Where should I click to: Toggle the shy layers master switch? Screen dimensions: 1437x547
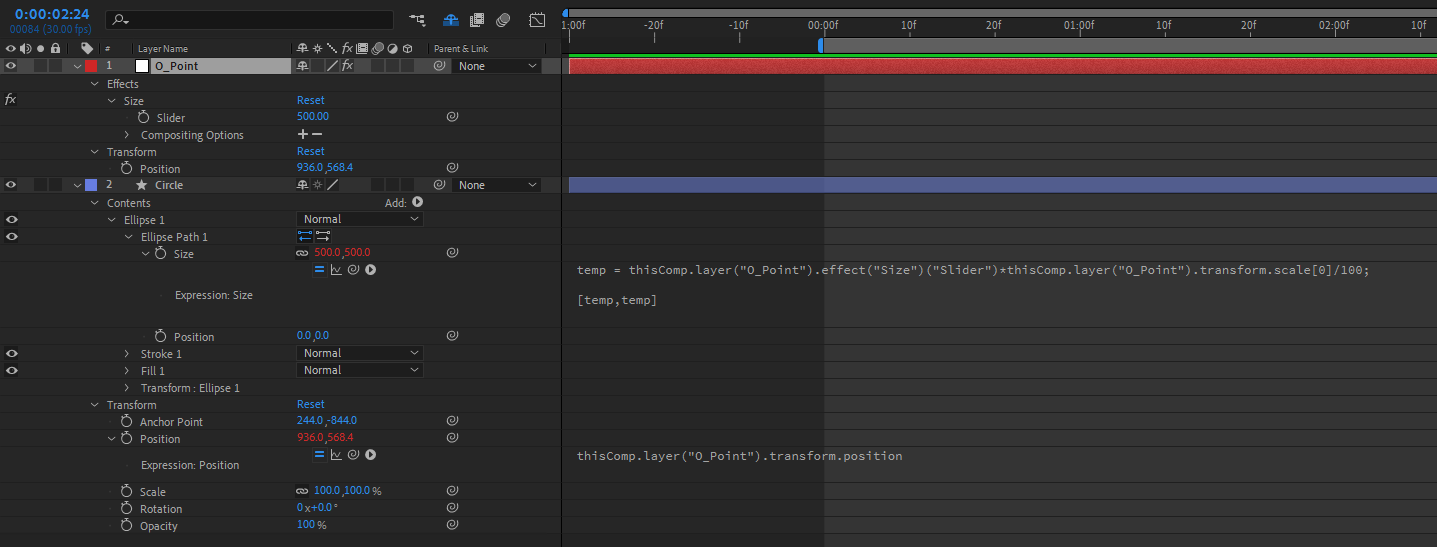click(451, 20)
